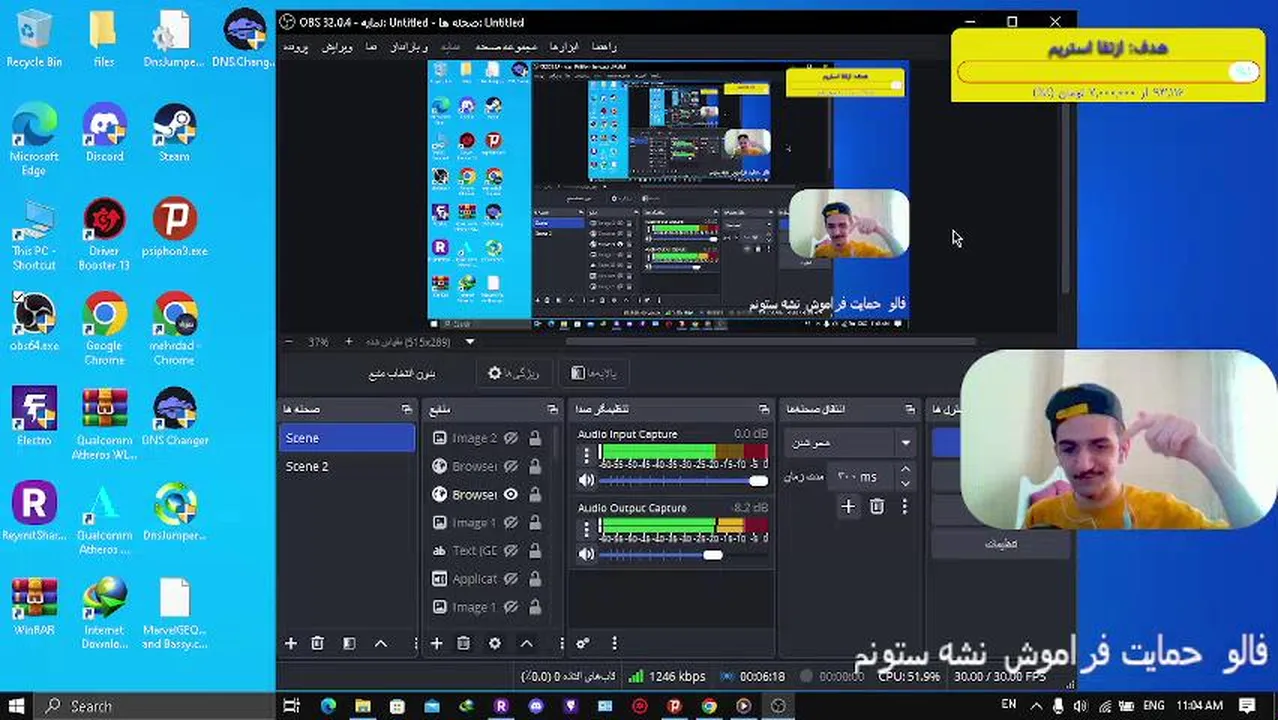This screenshot has width=1278, height=720.
Task: Select the Electro desktop icon
Action: pos(34,417)
